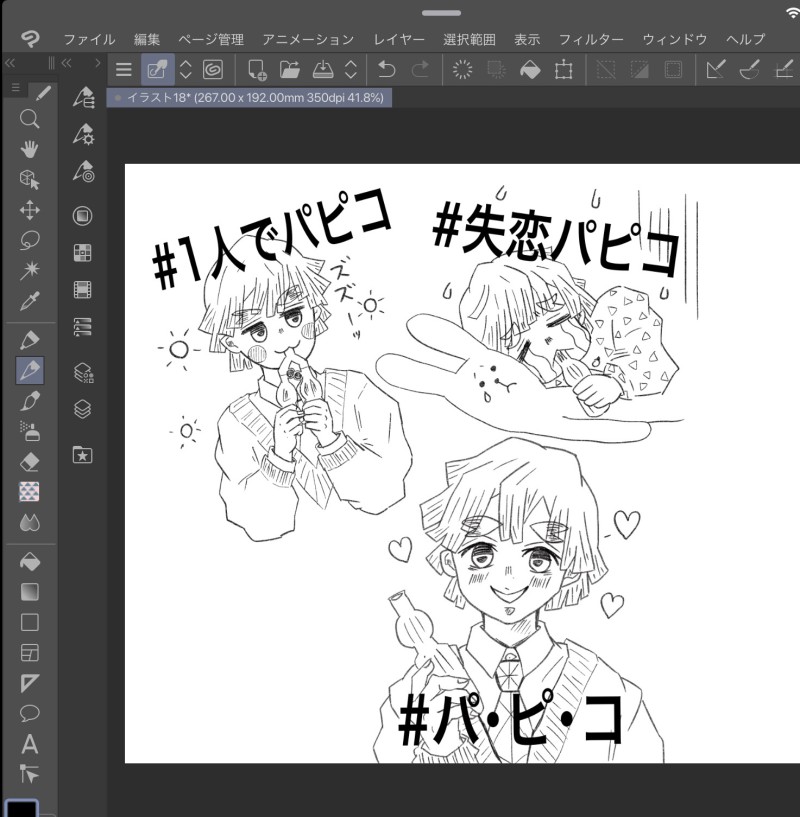Expand options beside the edit mode button

click(186, 69)
